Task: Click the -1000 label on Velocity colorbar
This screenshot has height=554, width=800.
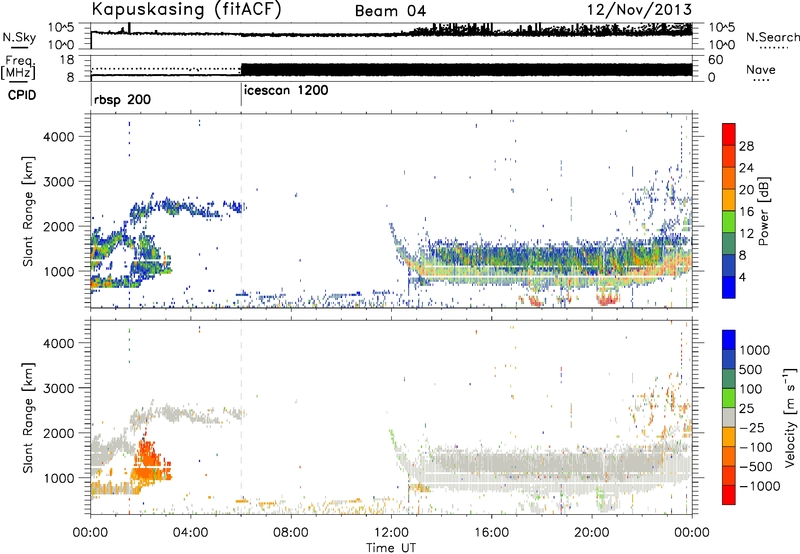Action: 760,486
